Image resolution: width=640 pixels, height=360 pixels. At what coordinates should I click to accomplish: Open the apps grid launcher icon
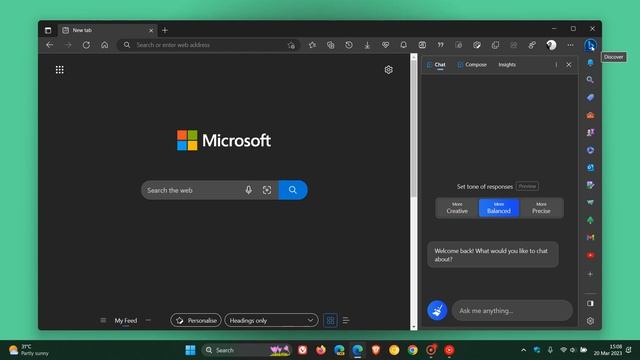[x=60, y=70]
